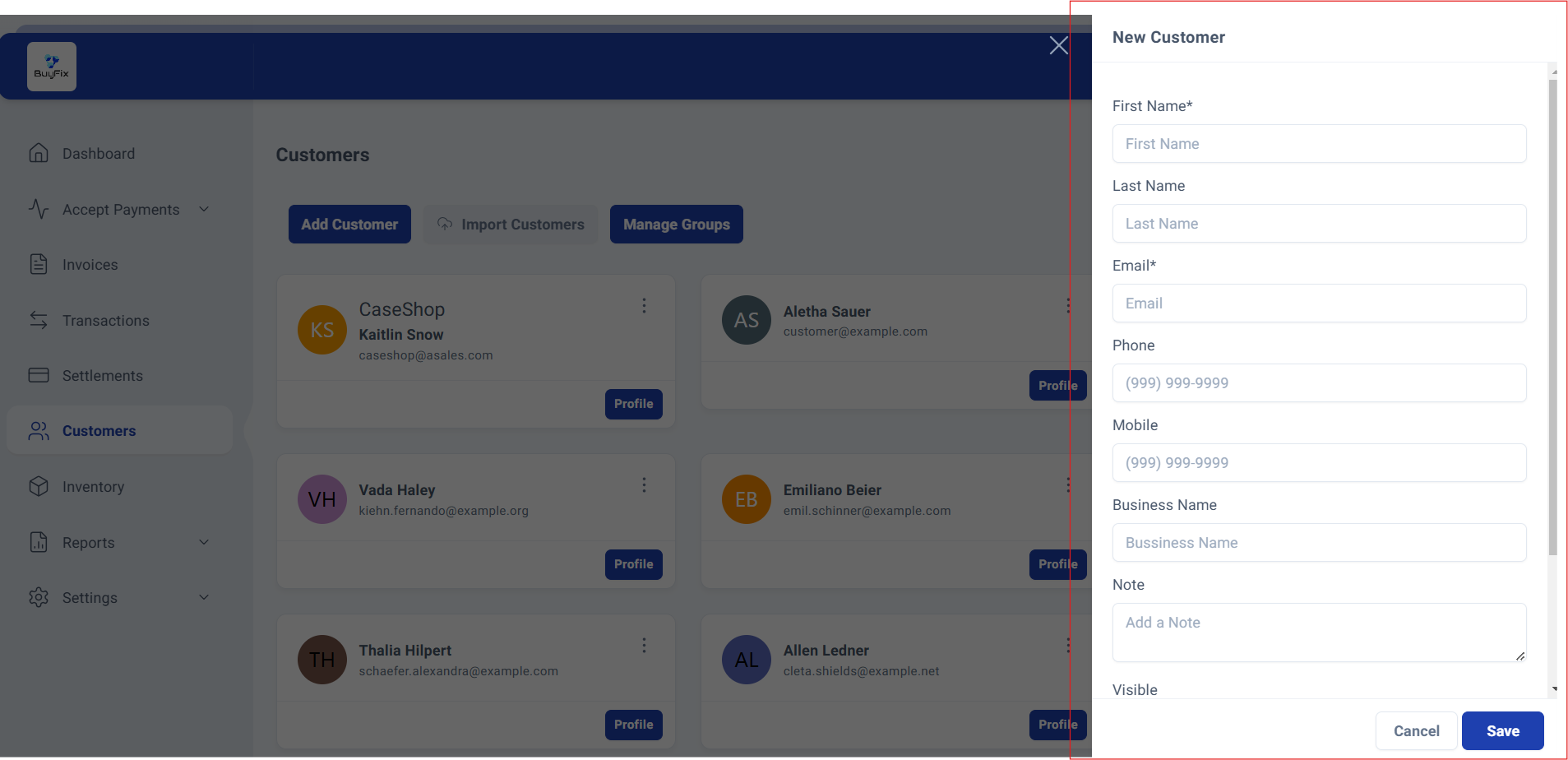Click the AL avatar
The width and height of the screenshot is (1568, 760).
(747, 660)
